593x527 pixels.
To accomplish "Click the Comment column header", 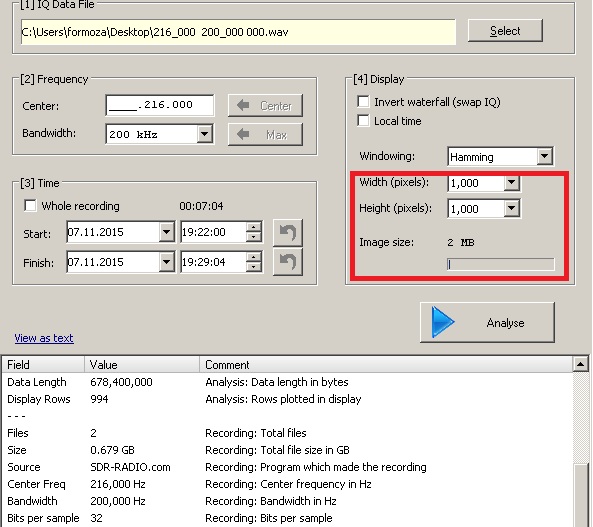I will (x=386, y=365).
